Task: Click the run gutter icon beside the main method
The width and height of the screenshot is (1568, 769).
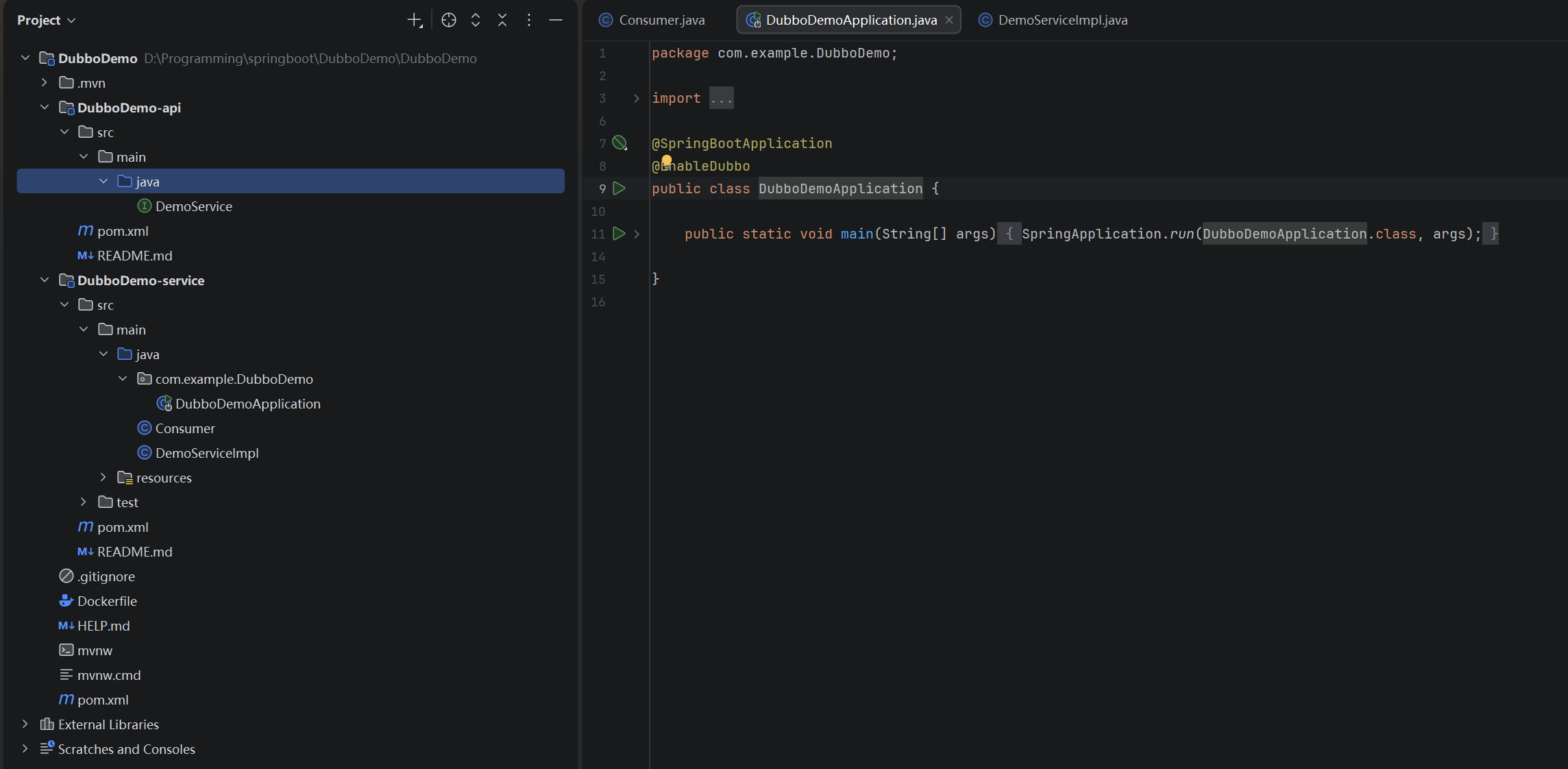Action: point(619,234)
